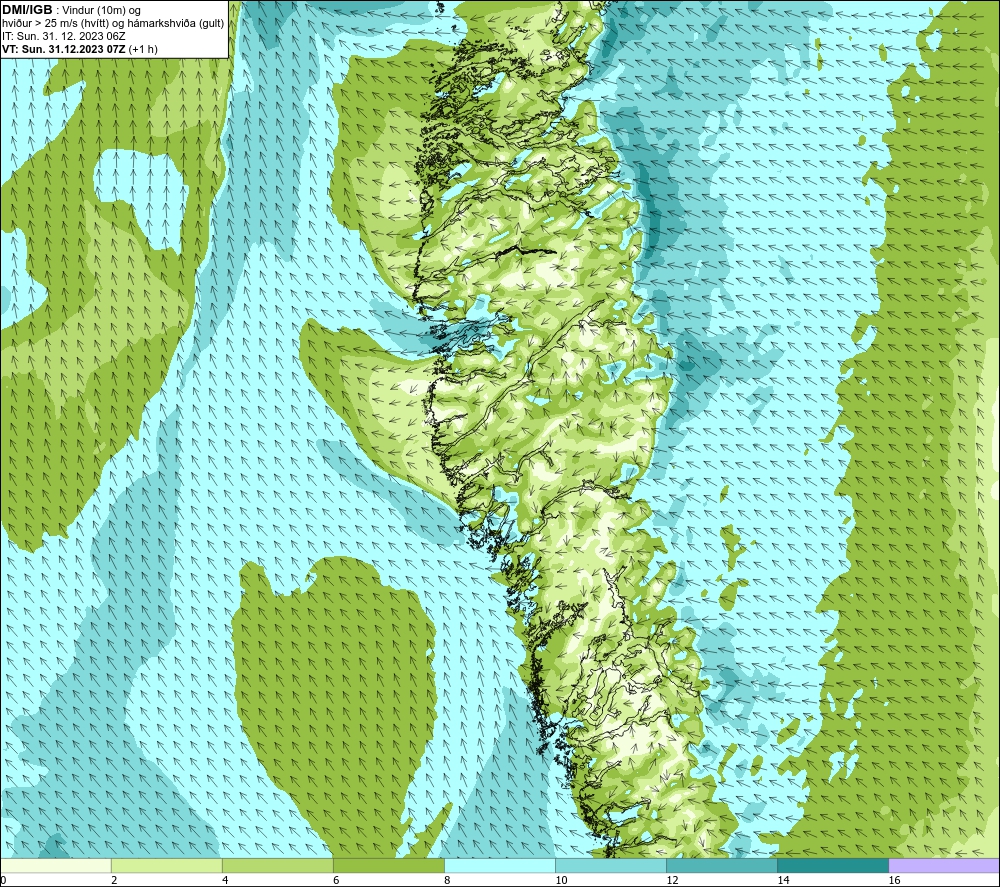Click the light cyan 8-10 m/s legend swatch
This screenshot has height=887, width=1000.
pos(500,865)
